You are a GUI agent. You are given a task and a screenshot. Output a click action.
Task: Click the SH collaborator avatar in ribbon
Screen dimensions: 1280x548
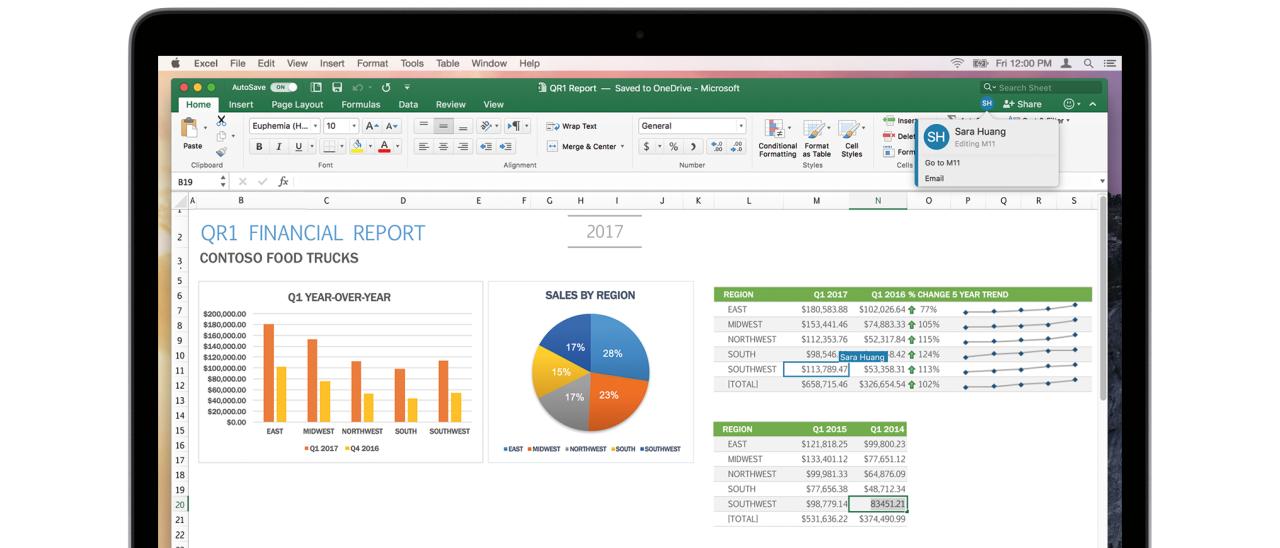coord(987,103)
